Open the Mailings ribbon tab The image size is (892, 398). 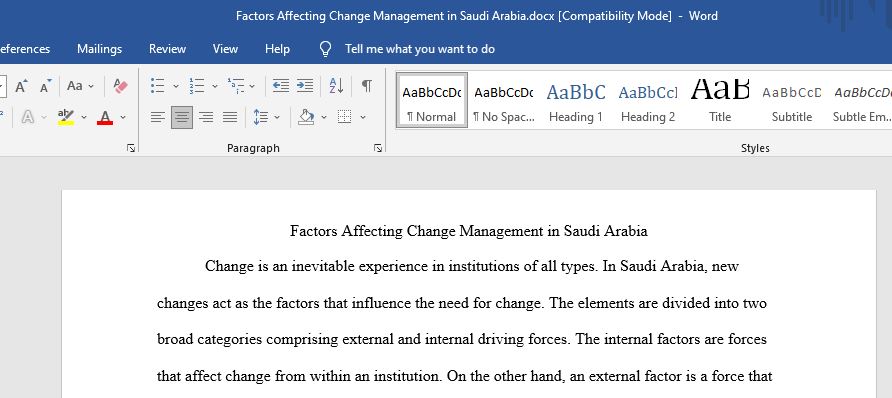click(x=100, y=49)
